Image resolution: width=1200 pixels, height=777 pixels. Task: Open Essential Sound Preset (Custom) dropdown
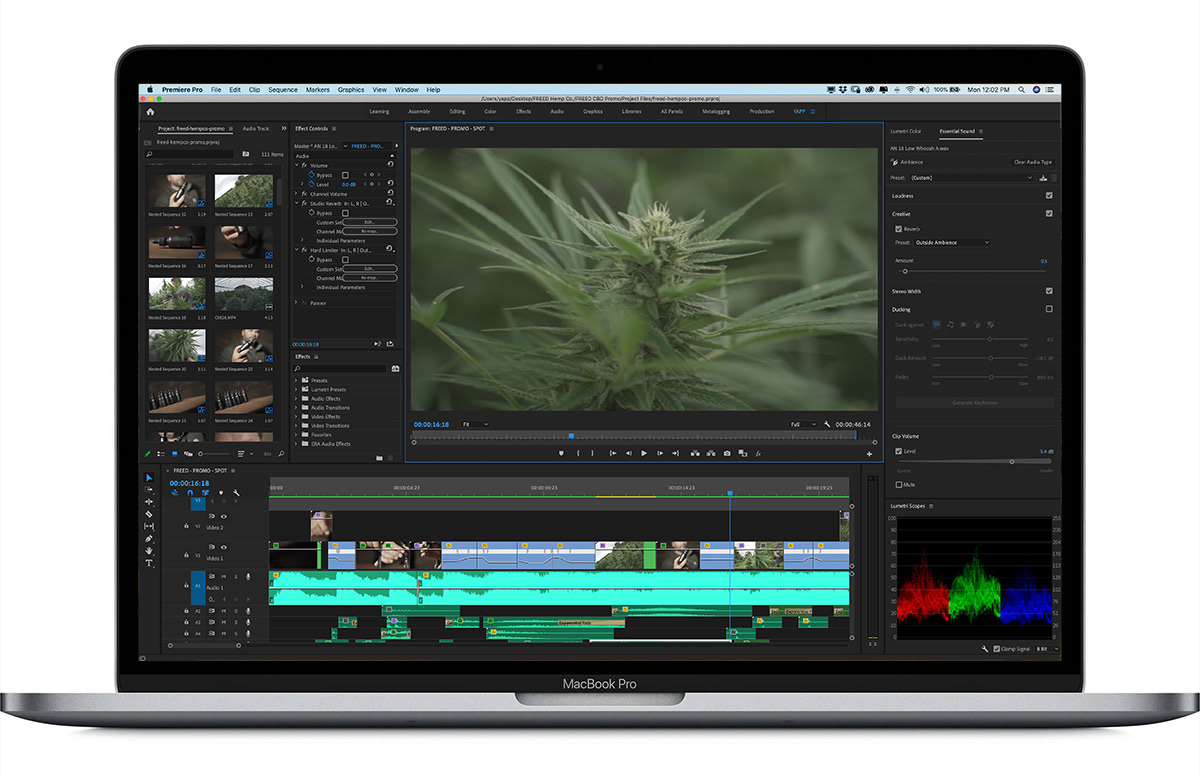[x=972, y=178]
